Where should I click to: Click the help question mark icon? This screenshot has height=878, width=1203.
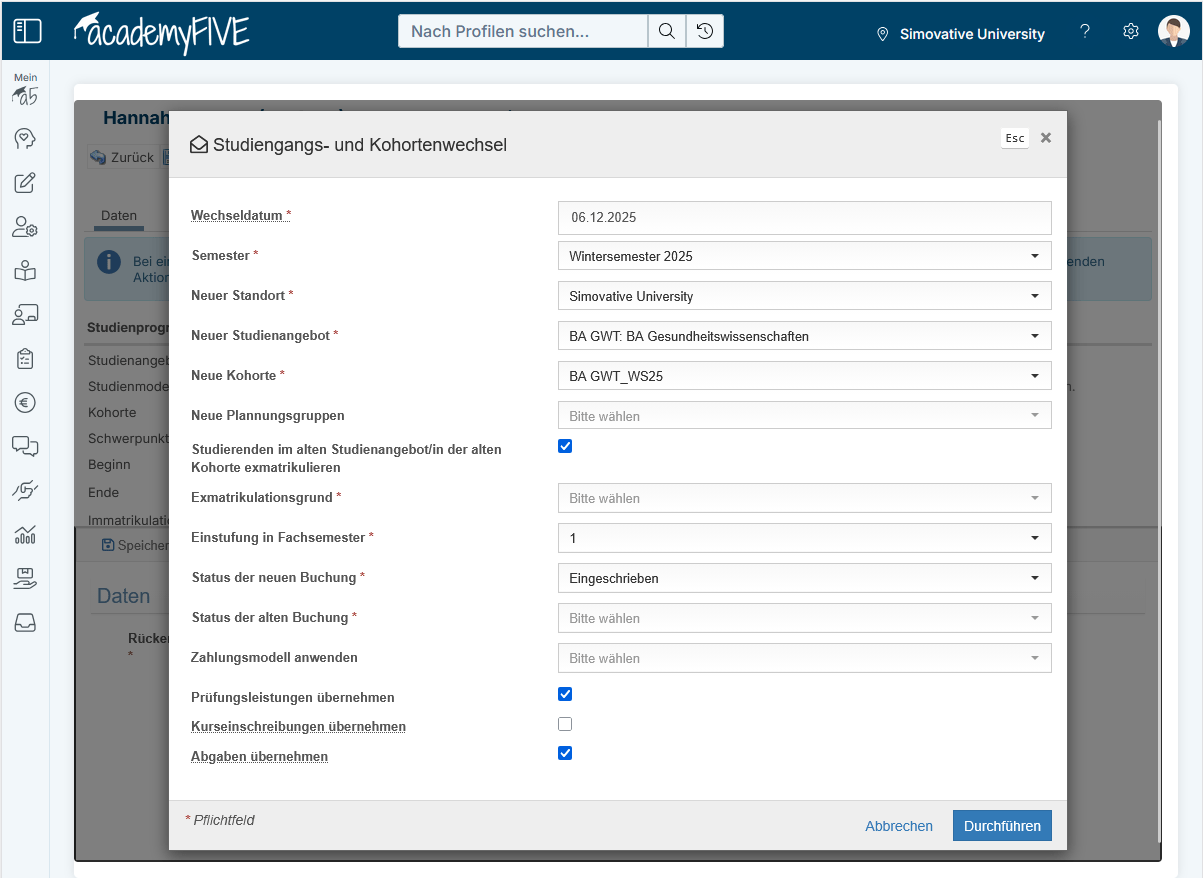(1085, 31)
